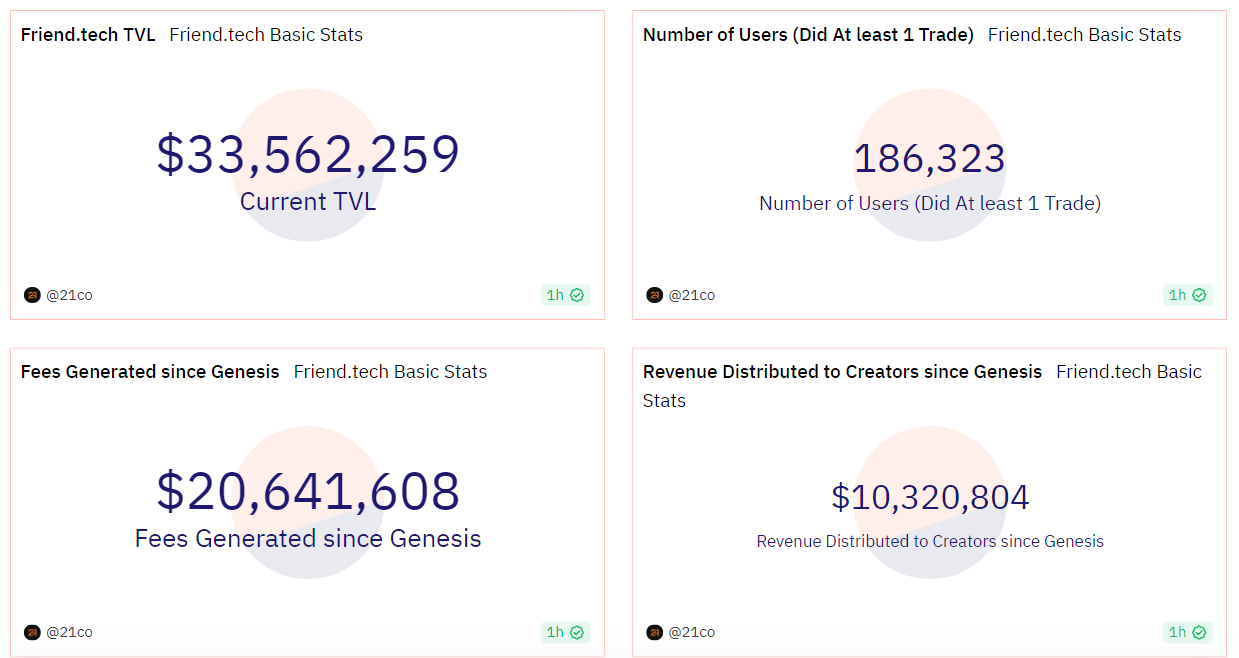
Task: Click 21co avatar icon in Fees Generated card
Action: click(32, 632)
